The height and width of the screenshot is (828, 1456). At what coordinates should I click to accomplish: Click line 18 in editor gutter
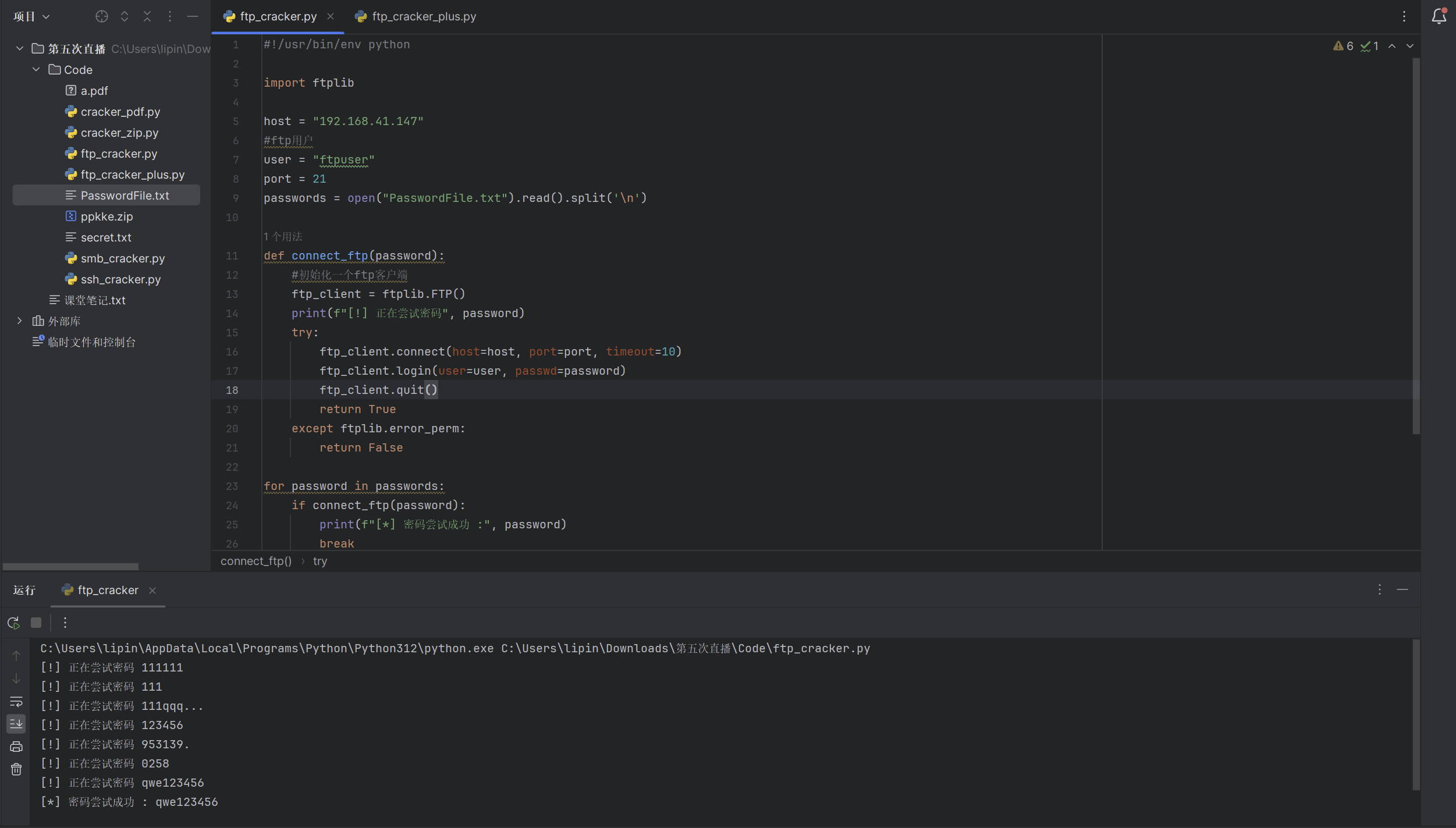(232, 390)
